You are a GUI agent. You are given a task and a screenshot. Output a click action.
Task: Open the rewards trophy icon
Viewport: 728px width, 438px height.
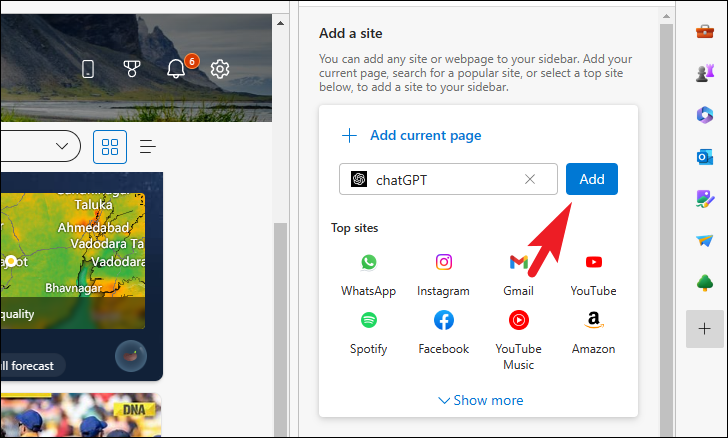[x=132, y=69]
